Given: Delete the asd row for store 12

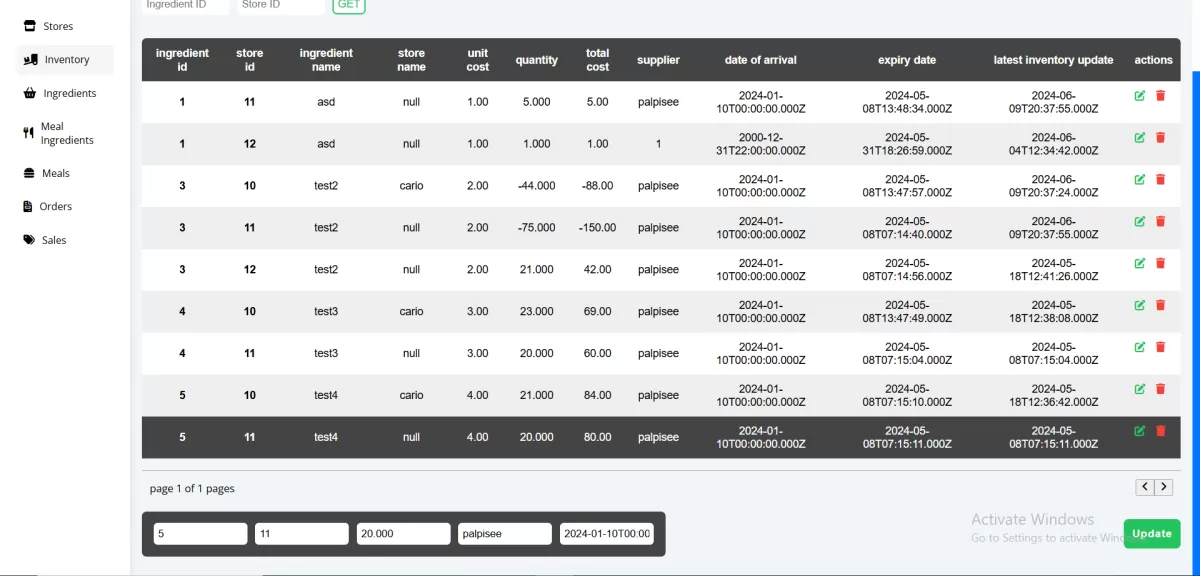Looking at the screenshot, I should [x=1161, y=138].
